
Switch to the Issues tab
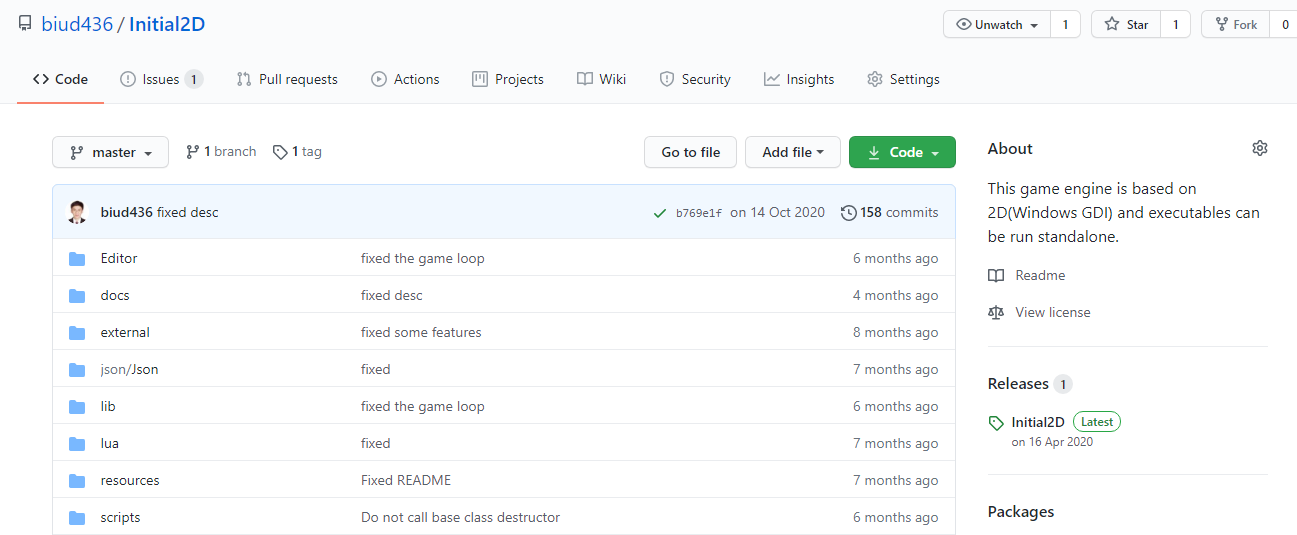161,79
